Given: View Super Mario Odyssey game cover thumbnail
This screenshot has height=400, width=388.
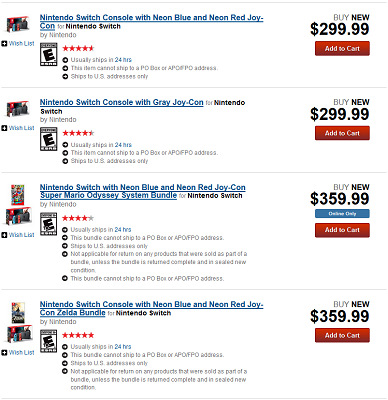Looking at the screenshot, I should [x=18, y=195].
